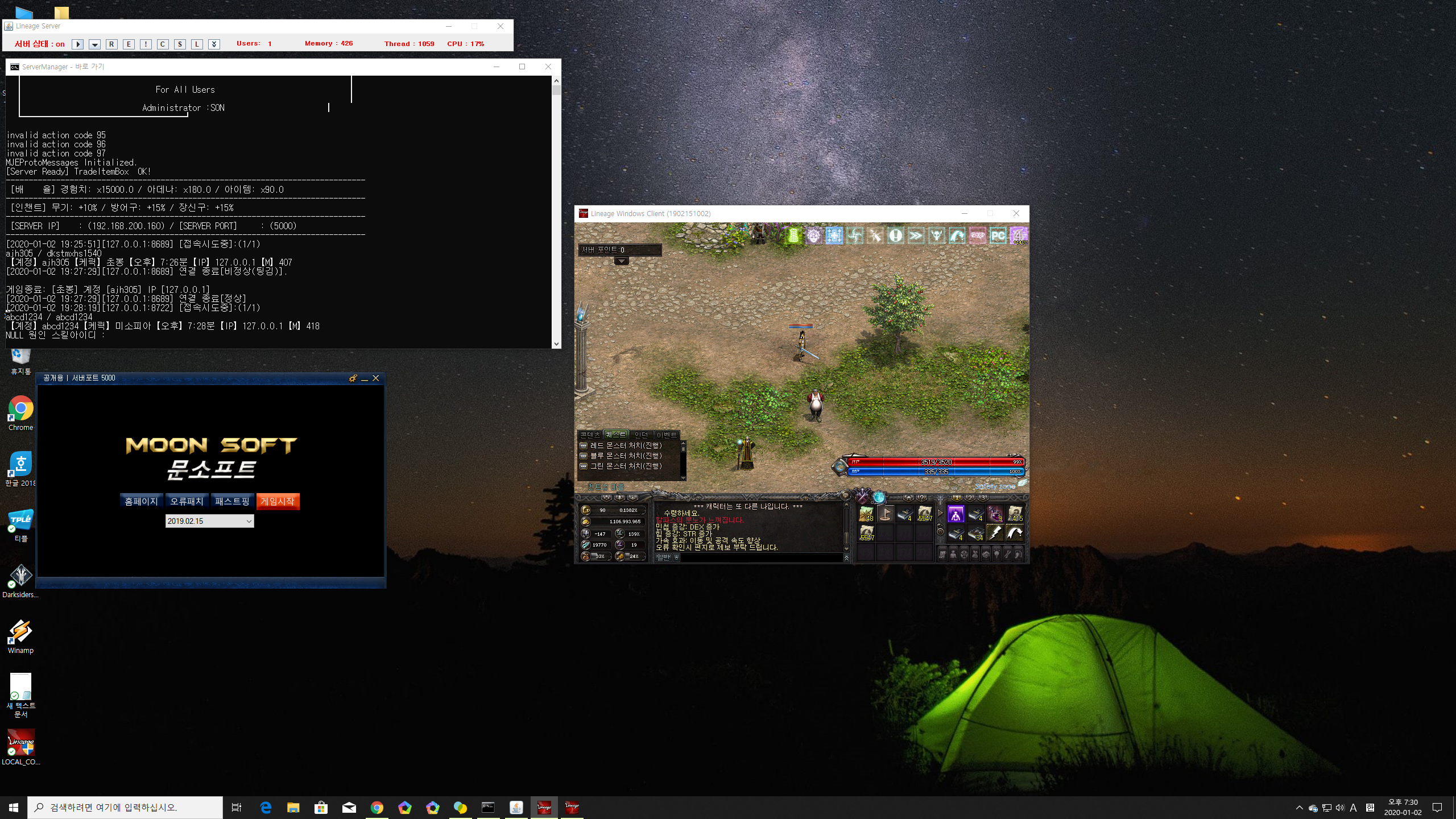This screenshot has height=819, width=1456.
Task: Click the exclamation mark status icon
Action: coord(896,235)
